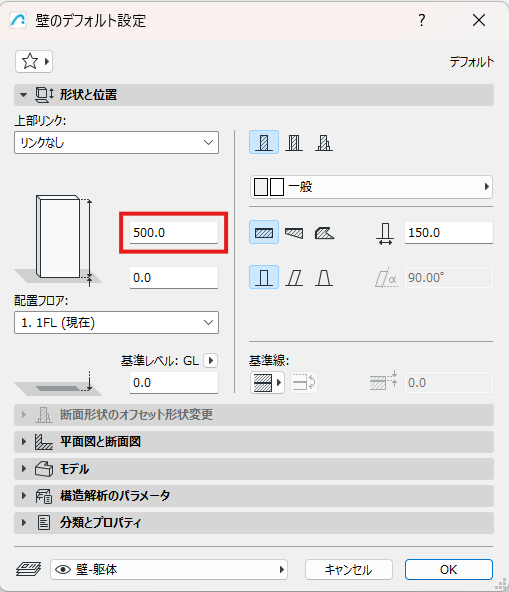Open the 基準レベル GL arrow menu

[x=211, y=361]
